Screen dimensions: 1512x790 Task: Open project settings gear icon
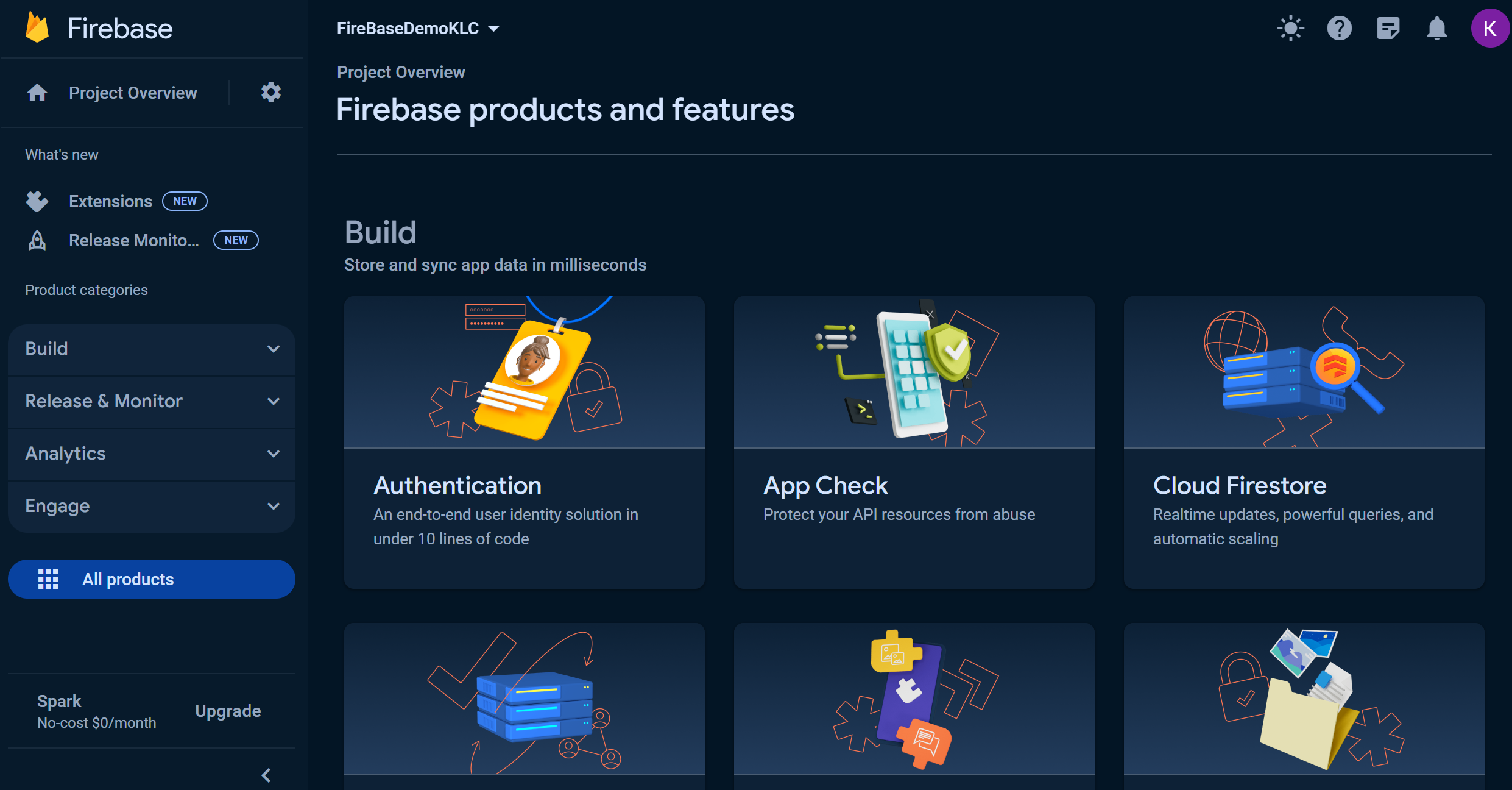pyautogui.click(x=270, y=93)
